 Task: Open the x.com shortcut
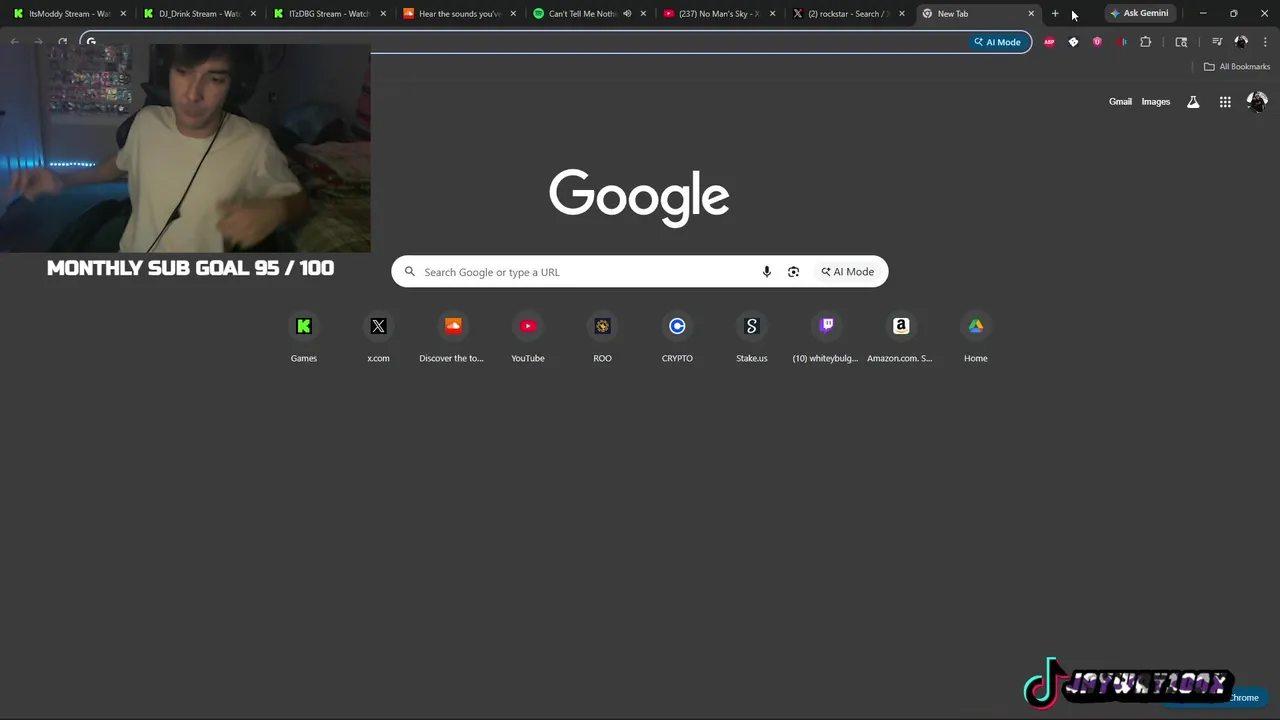pyautogui.click(x=378, y=338)
